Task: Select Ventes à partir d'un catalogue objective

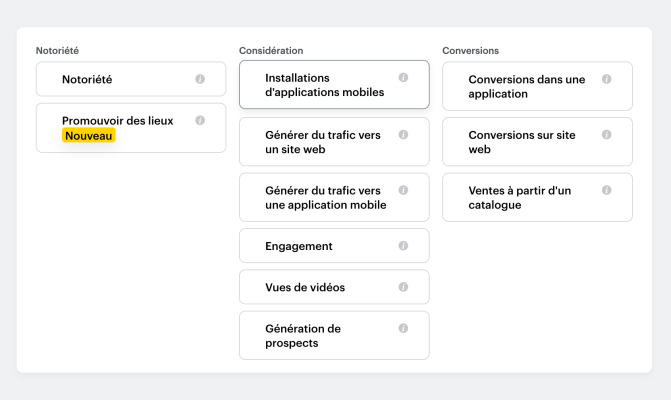Action: click(525, 198)
